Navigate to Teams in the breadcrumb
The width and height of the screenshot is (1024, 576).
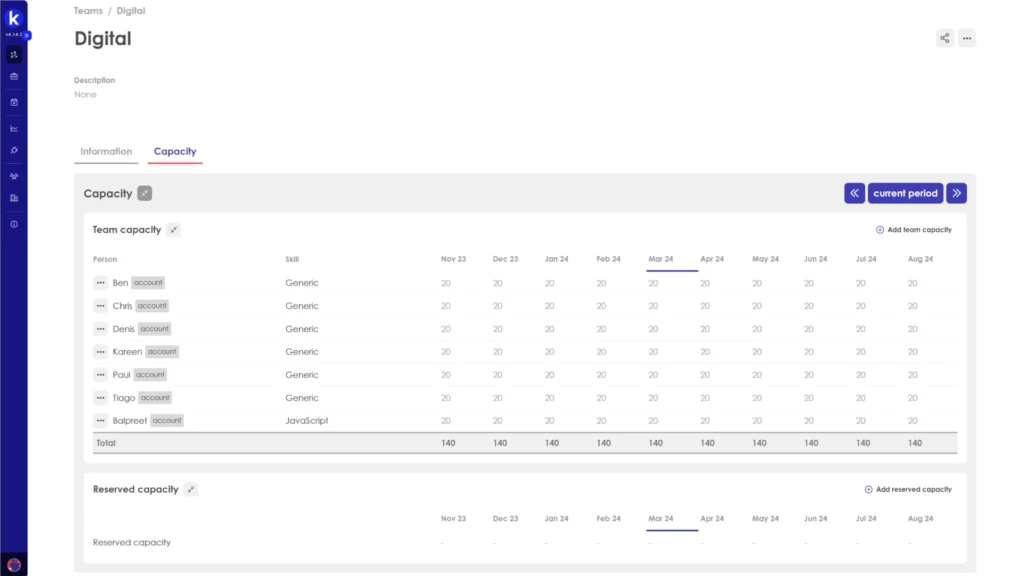pyautogui.click(x=88, y=11)
